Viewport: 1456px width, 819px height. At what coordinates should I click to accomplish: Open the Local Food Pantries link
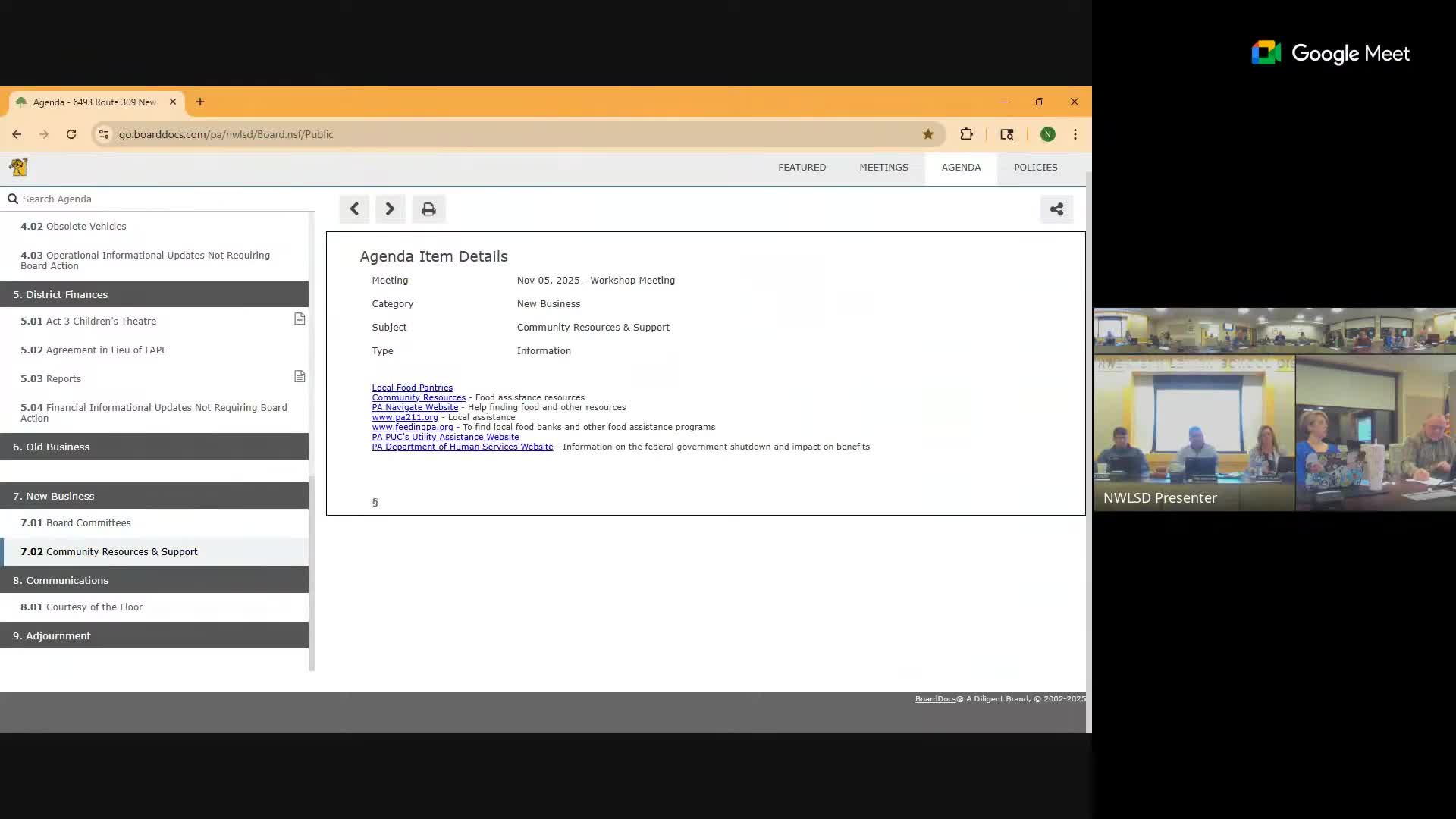click(412, 388)
